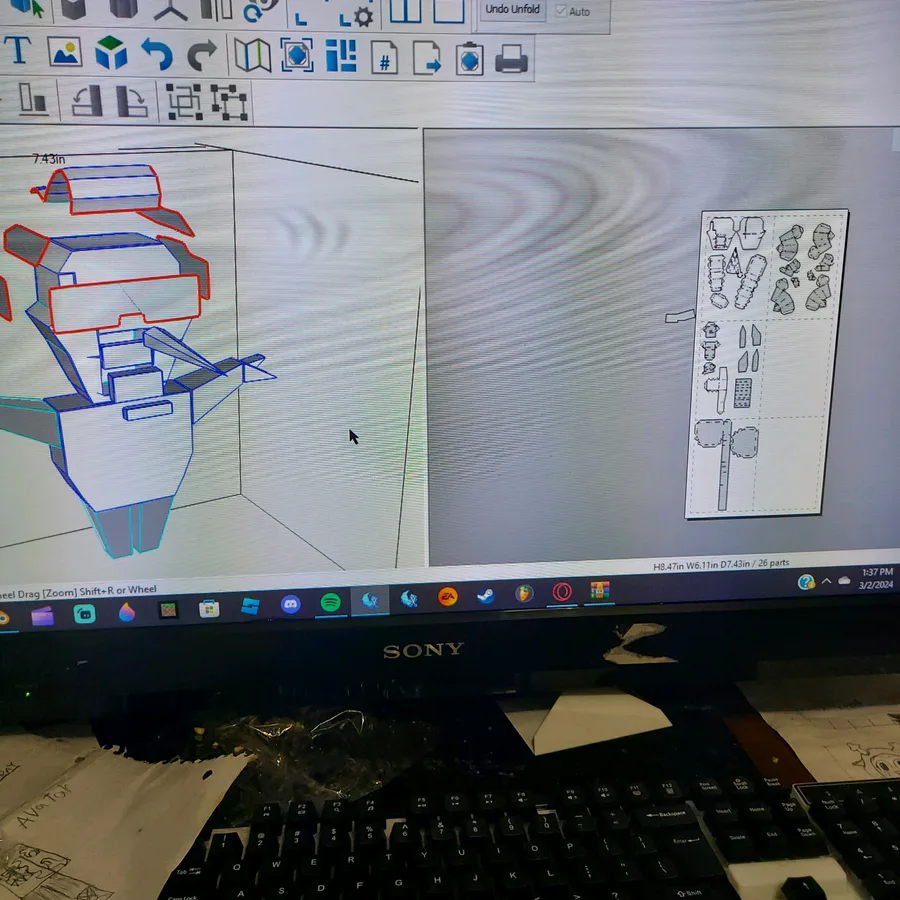This screenshot has width=900, height=900.
Task: Click the join parts squares icon
Action: tap(184, 102)
